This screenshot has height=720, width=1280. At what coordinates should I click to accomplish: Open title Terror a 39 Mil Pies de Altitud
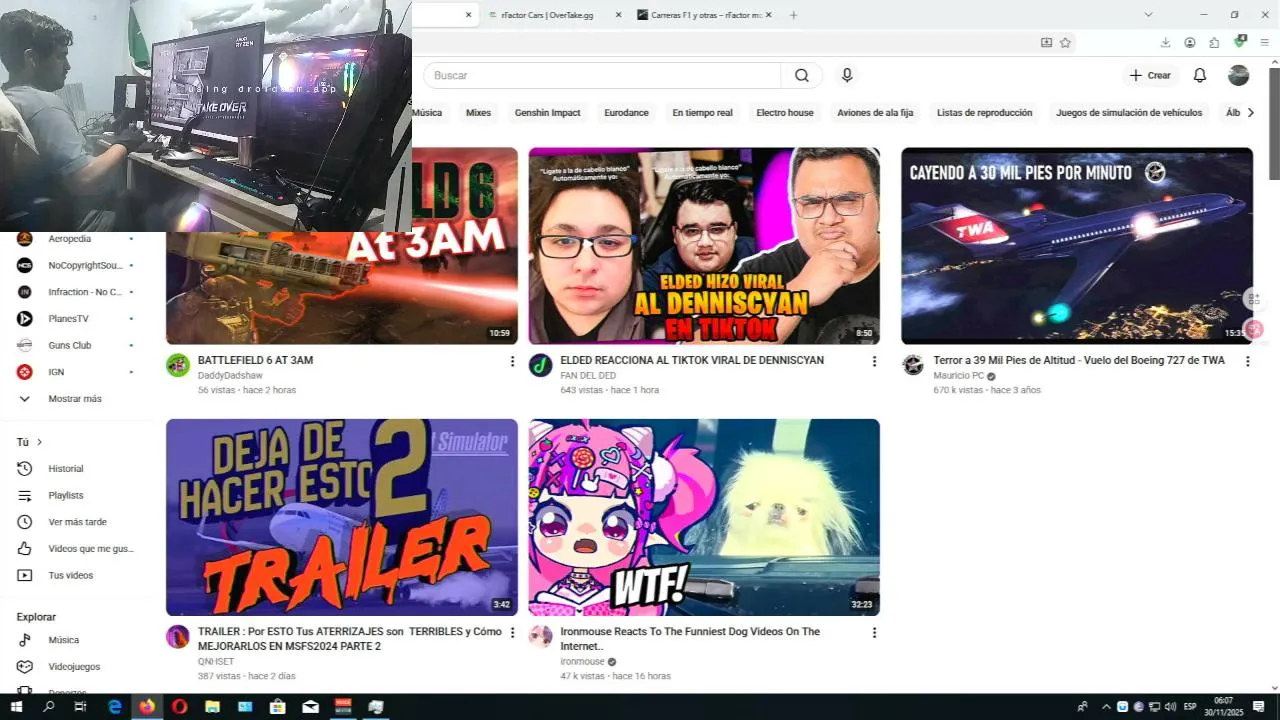(1078, 360)
